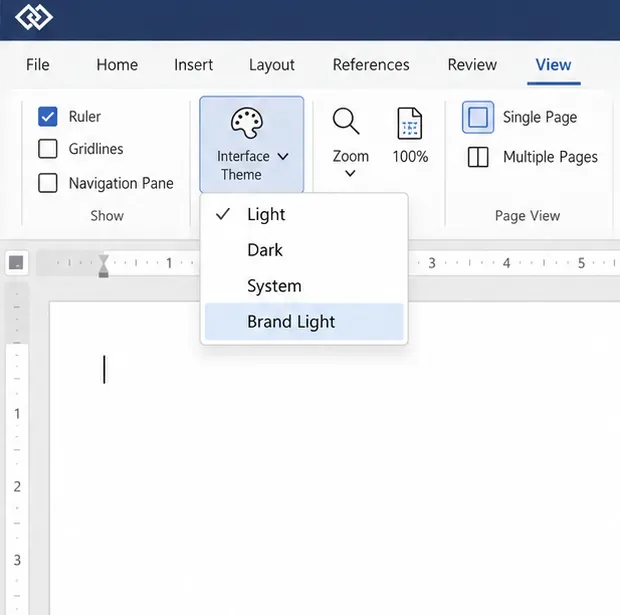Enable the Gridlines checkbox
Viewport: 620px width, 615px height.
coord(47,149)
